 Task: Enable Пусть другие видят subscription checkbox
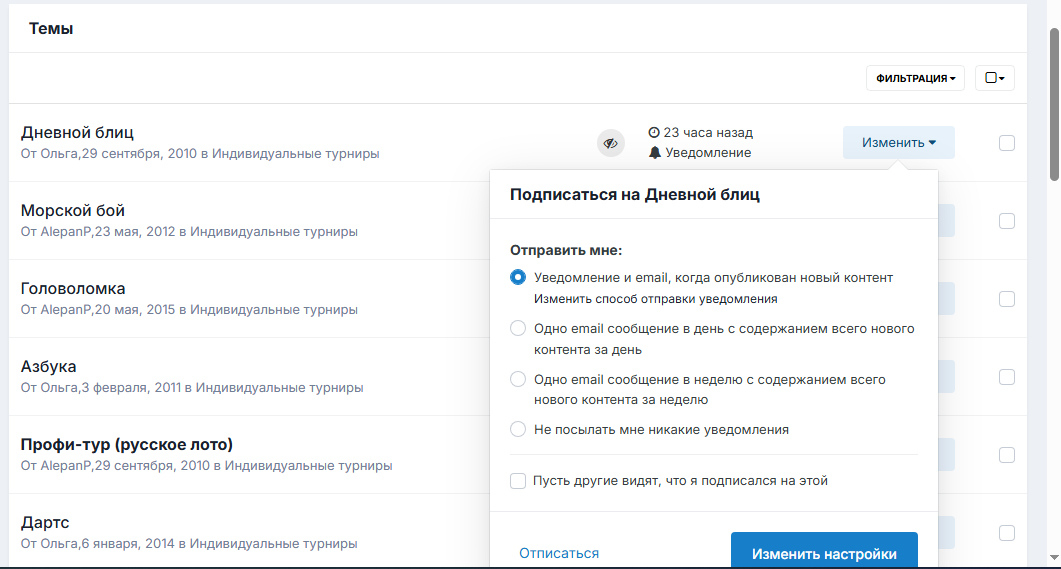click(518, 481)
